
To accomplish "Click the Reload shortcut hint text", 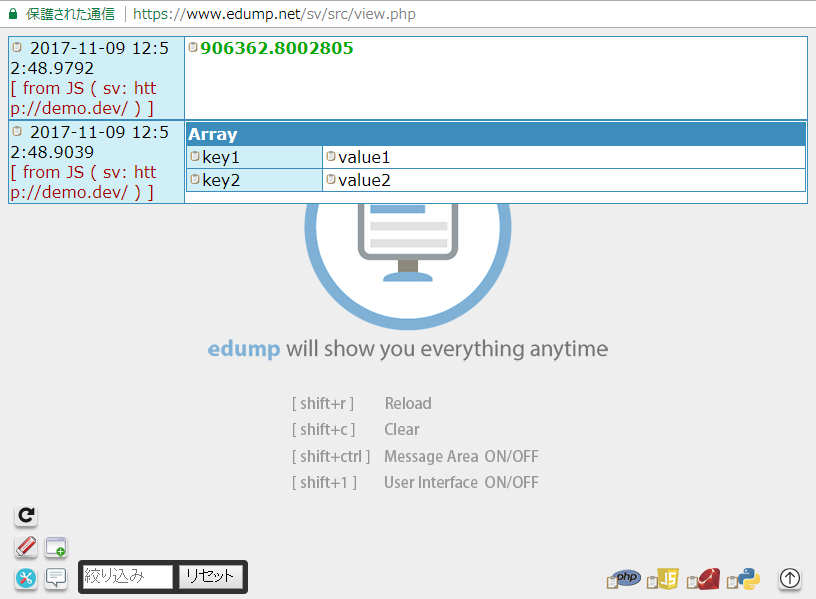I will [408, 403].
